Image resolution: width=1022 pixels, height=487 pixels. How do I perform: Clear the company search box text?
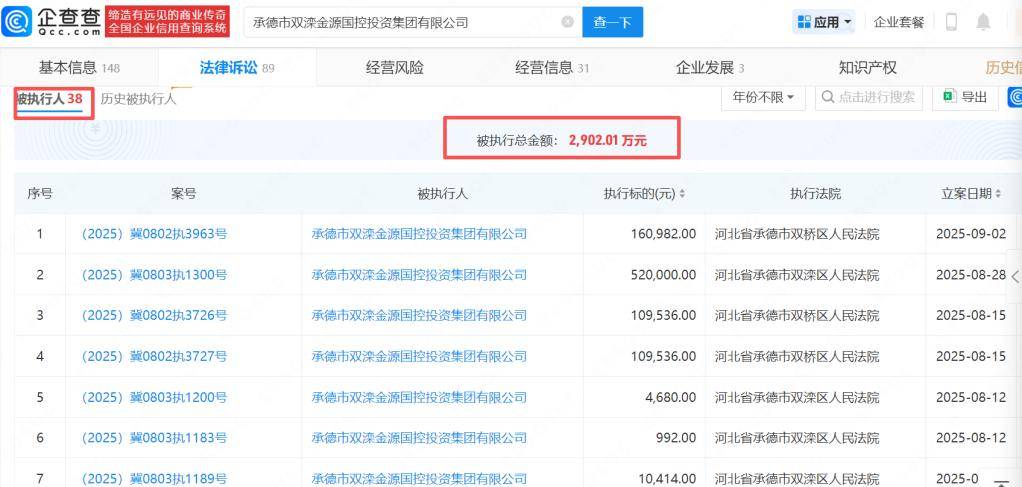click(x=568, y=22)
